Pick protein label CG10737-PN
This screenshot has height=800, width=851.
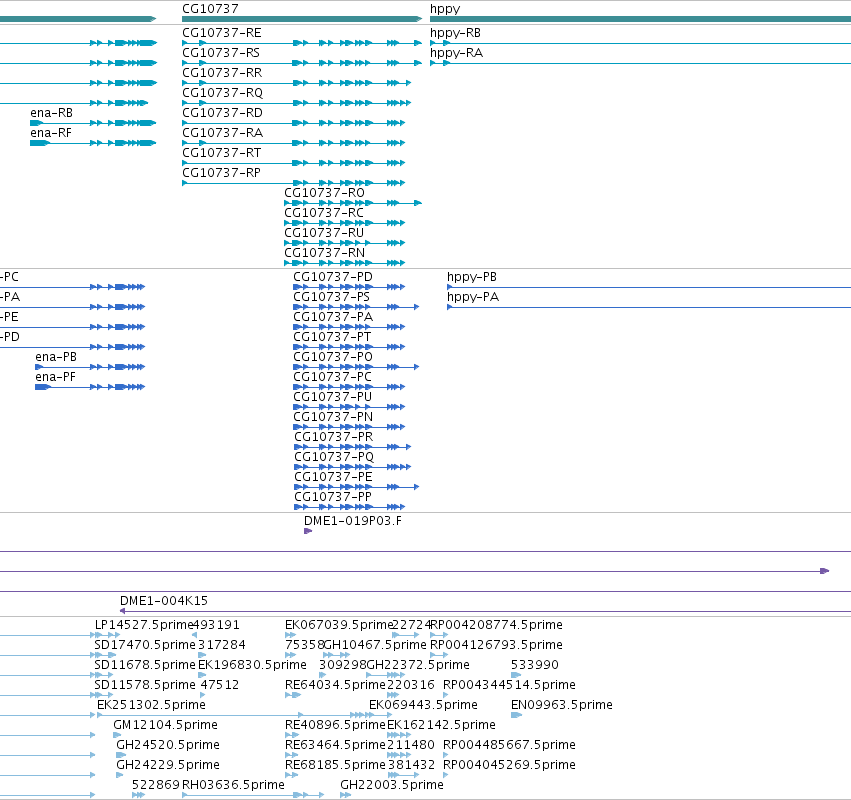pyautogui.click(x=333, y=417)
